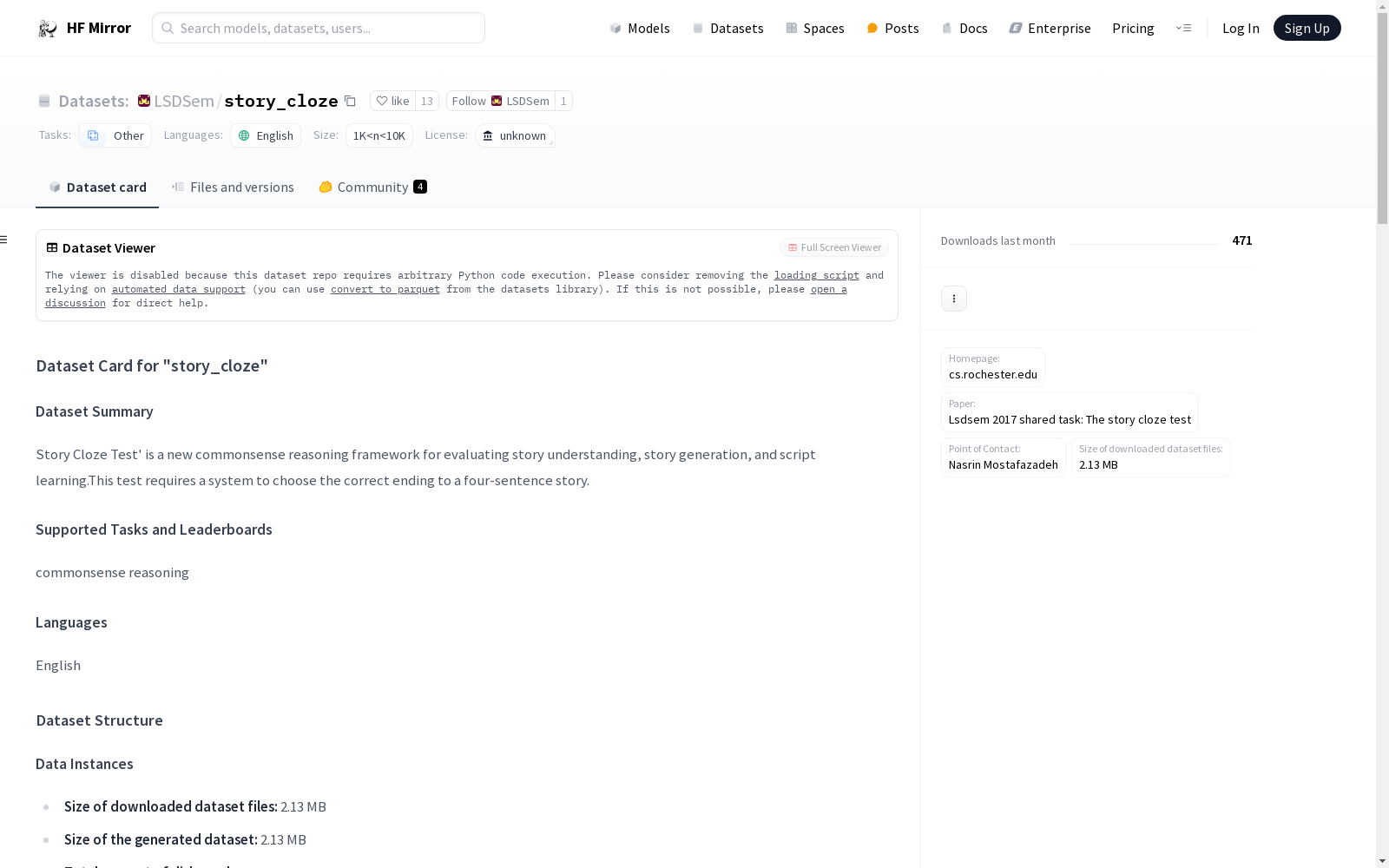Open the Community tab
This screenshot has height=868, width=1389.
click(x=372, y=187)
